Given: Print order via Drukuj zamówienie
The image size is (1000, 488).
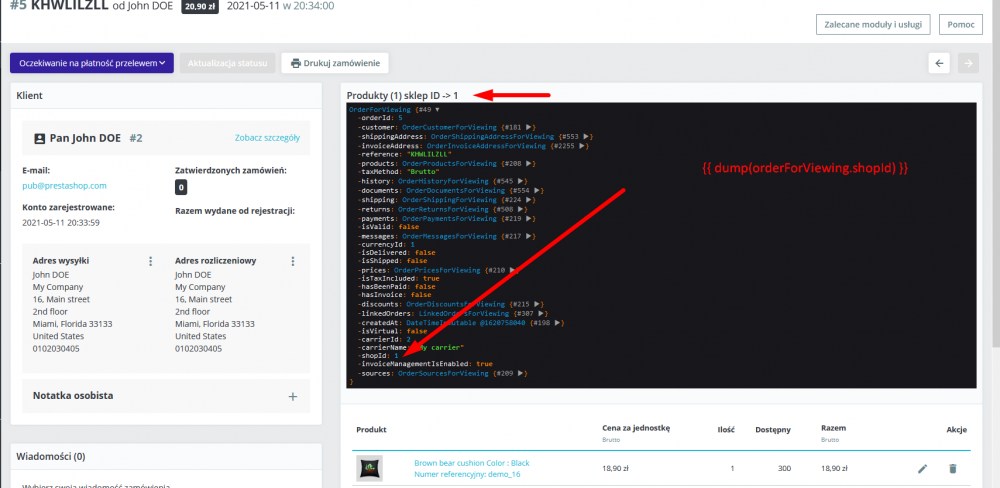Looking at the screenshot, I should coord(335,63).
